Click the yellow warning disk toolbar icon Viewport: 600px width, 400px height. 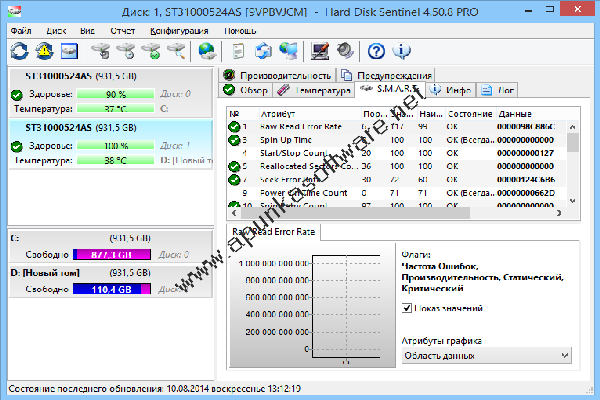point(44,51)
